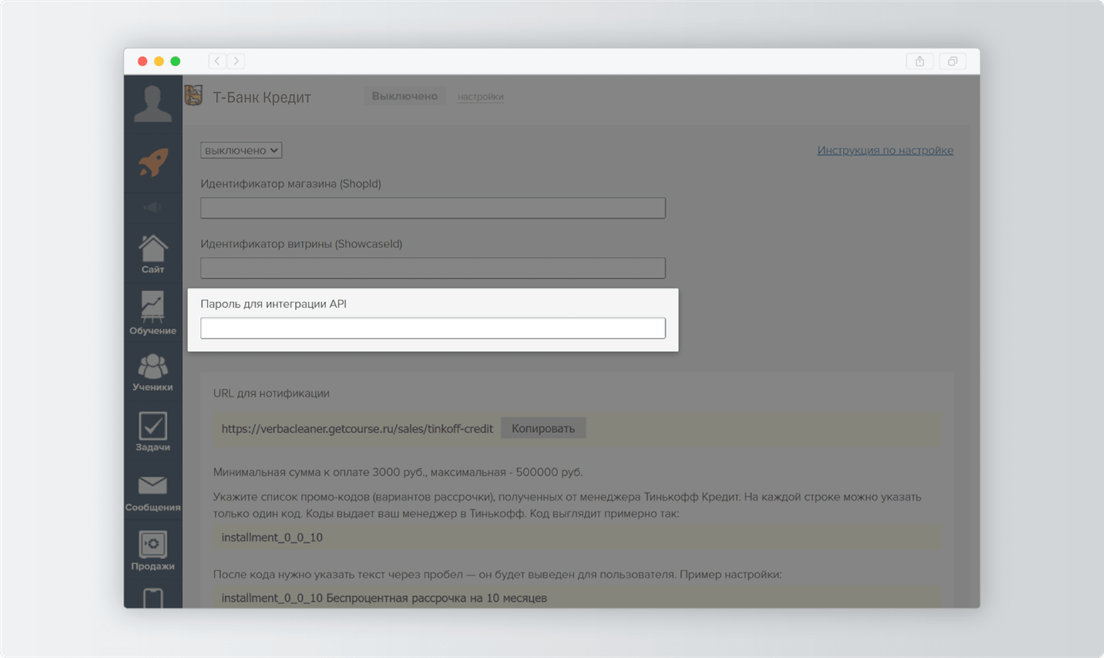Click the URL для нотификации label
Viewport: 1104px width, 658px height.
[x=271, y=393]
